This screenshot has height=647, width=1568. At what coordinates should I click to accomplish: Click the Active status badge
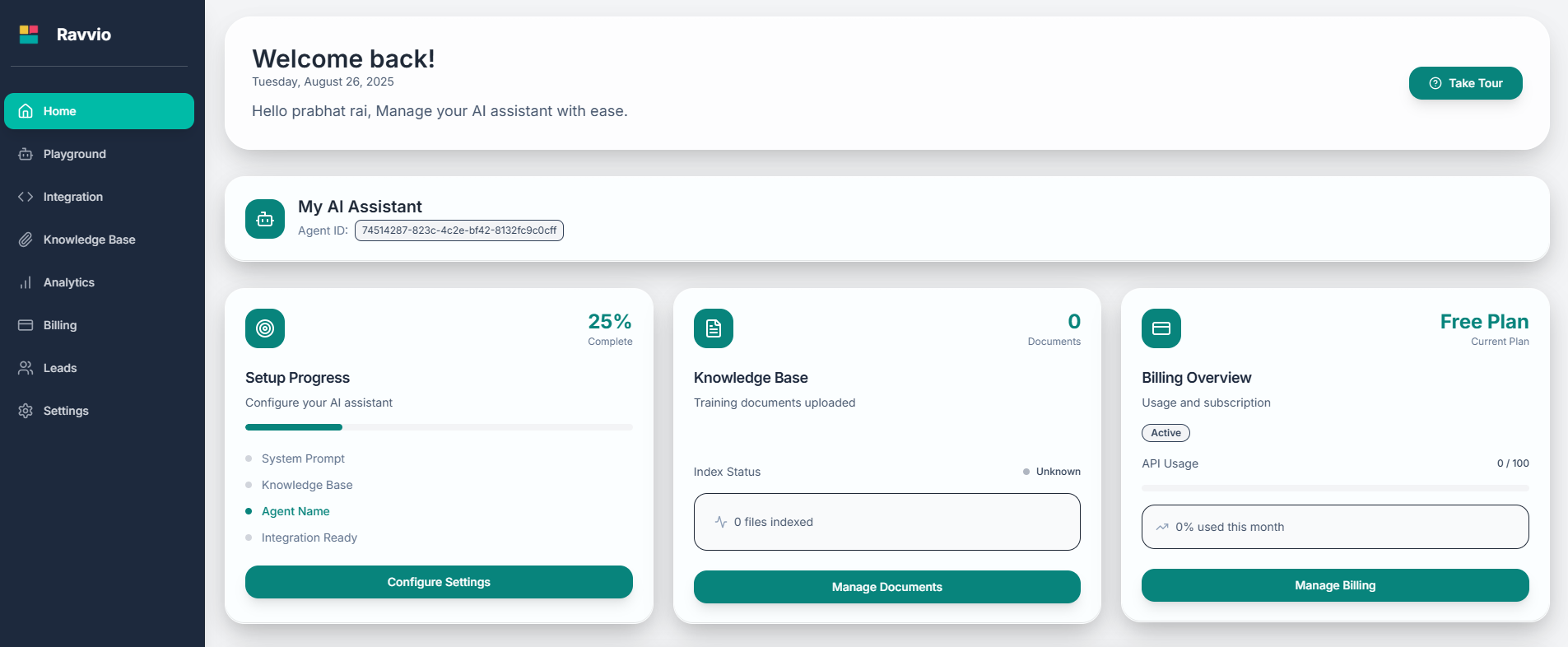pos(1166,433)
